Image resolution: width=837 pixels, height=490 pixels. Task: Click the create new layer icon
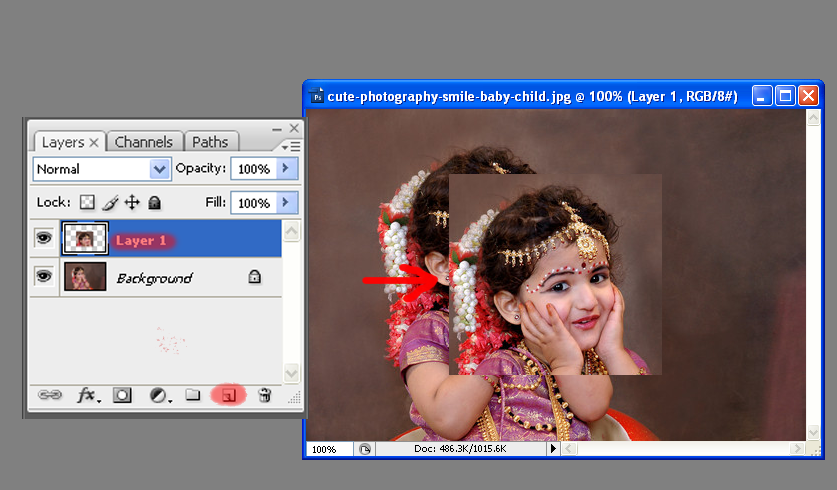click(x=229, y=395)
